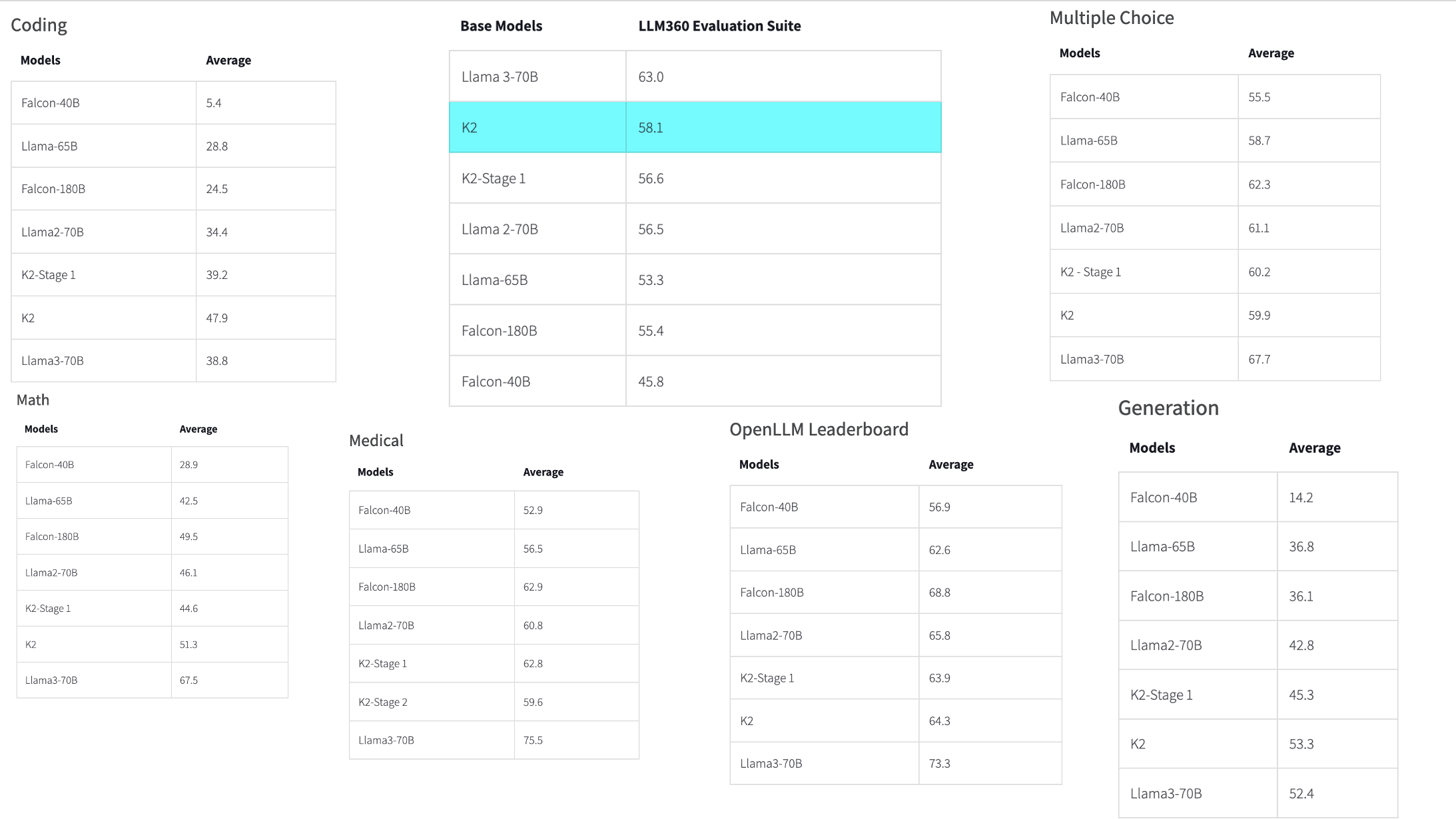Click the OpenLLM Leaderboard heading
The height and width of the screenshot is (819, 1456).
pyautogui.click(x=819, y=429)
